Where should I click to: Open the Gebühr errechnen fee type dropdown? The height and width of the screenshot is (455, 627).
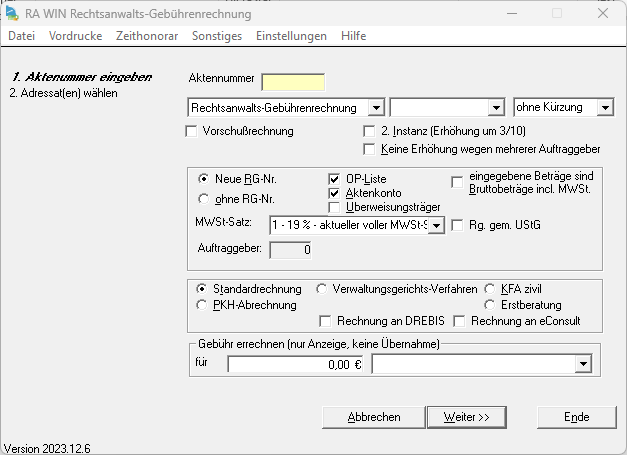pyautogui.click(x=583, y=364)
